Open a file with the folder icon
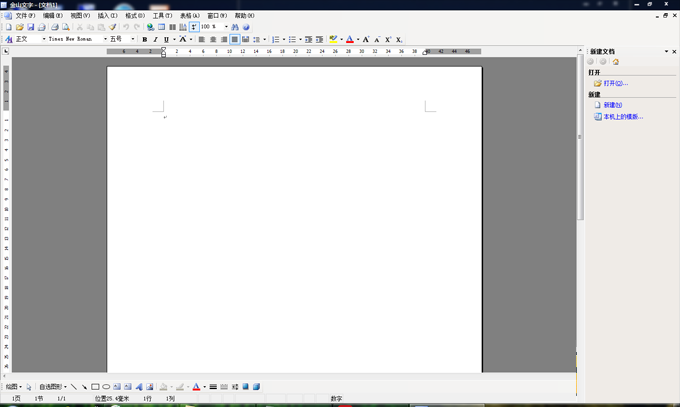This screenshot has height=407, width=680. (20, 27)
